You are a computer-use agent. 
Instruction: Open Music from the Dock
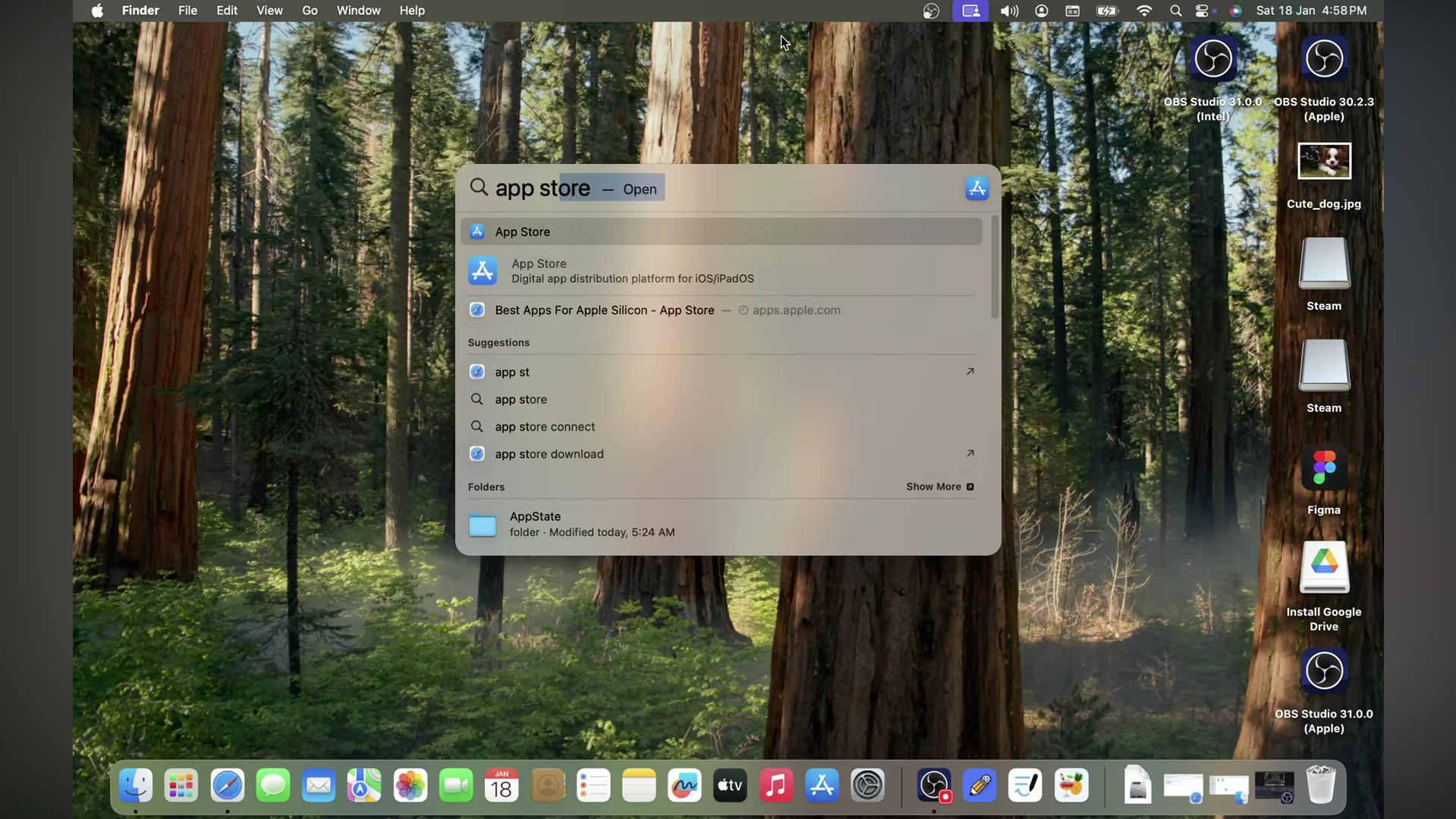(776, 786)
